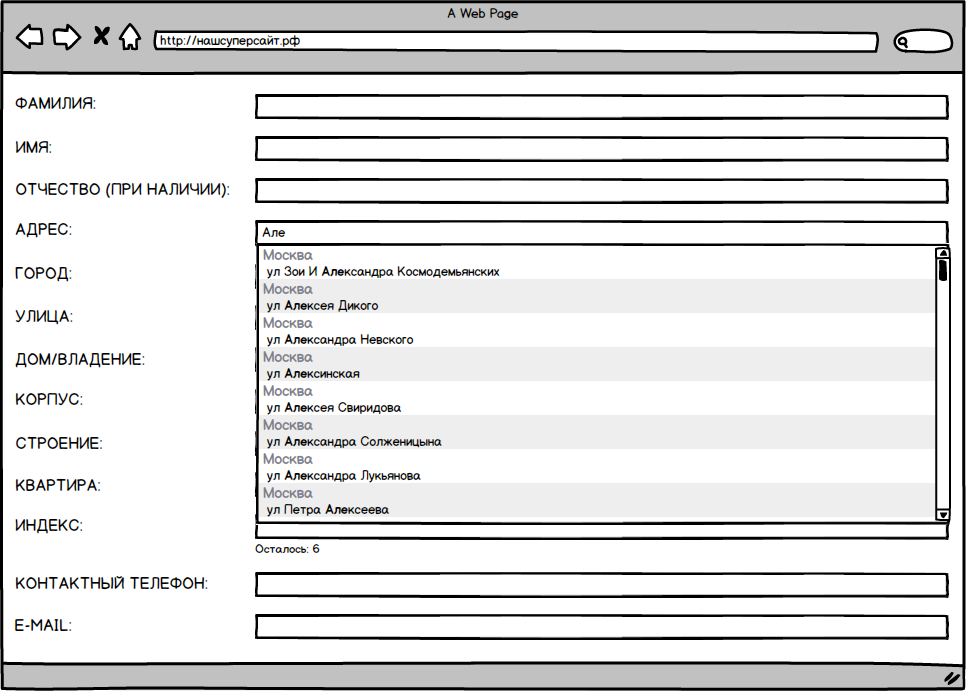The image size is (966, 691).
Task: Select suggestion 'ул Зои И Александра Космодемьянских'
Action: pos(596,263)
